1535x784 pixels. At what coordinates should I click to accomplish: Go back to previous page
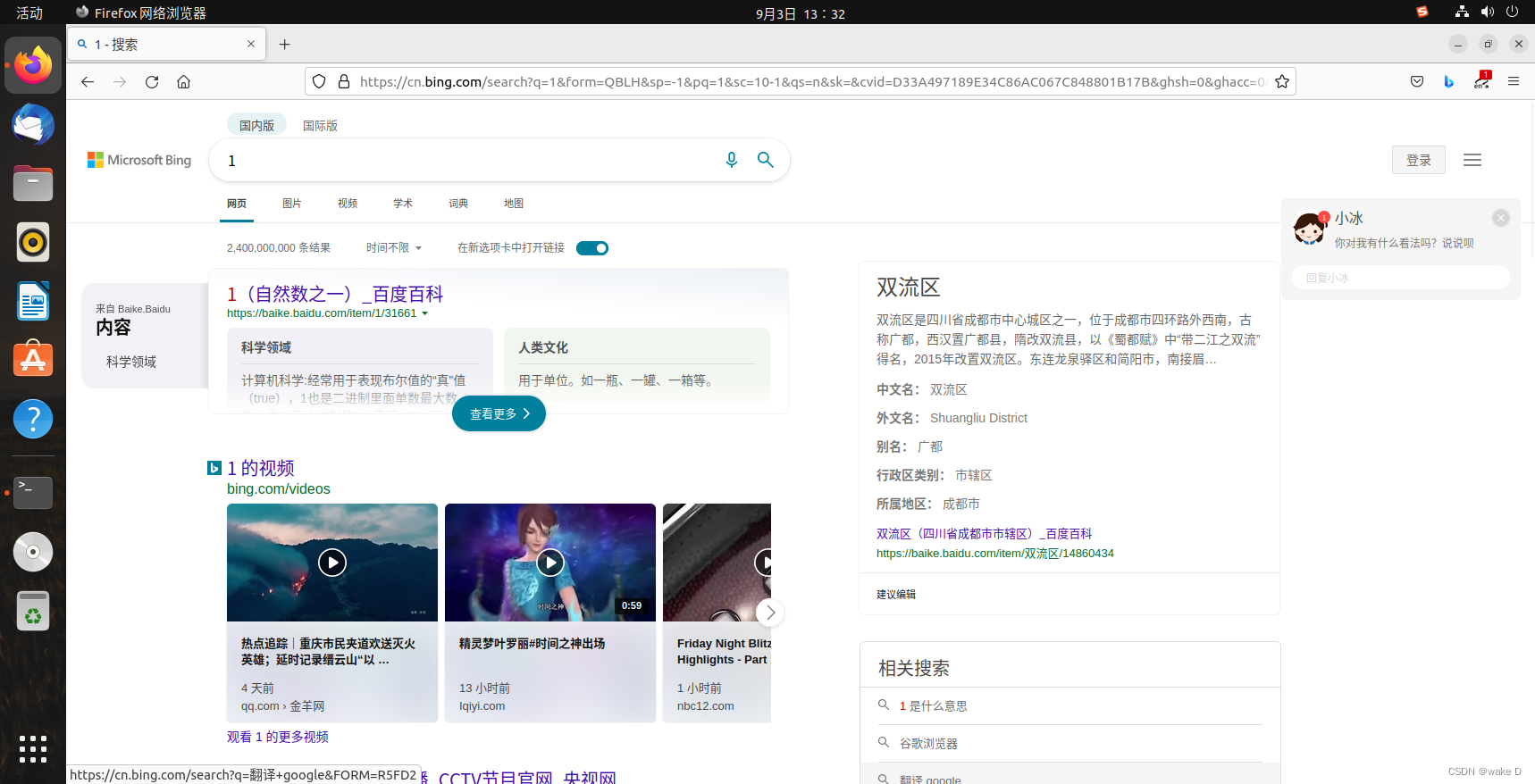[88, 82]
